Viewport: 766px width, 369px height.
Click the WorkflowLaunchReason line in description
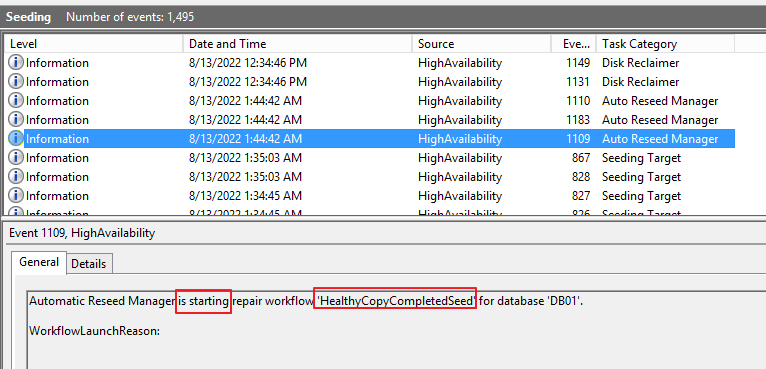pyautogui.click(x=95, y=331)
